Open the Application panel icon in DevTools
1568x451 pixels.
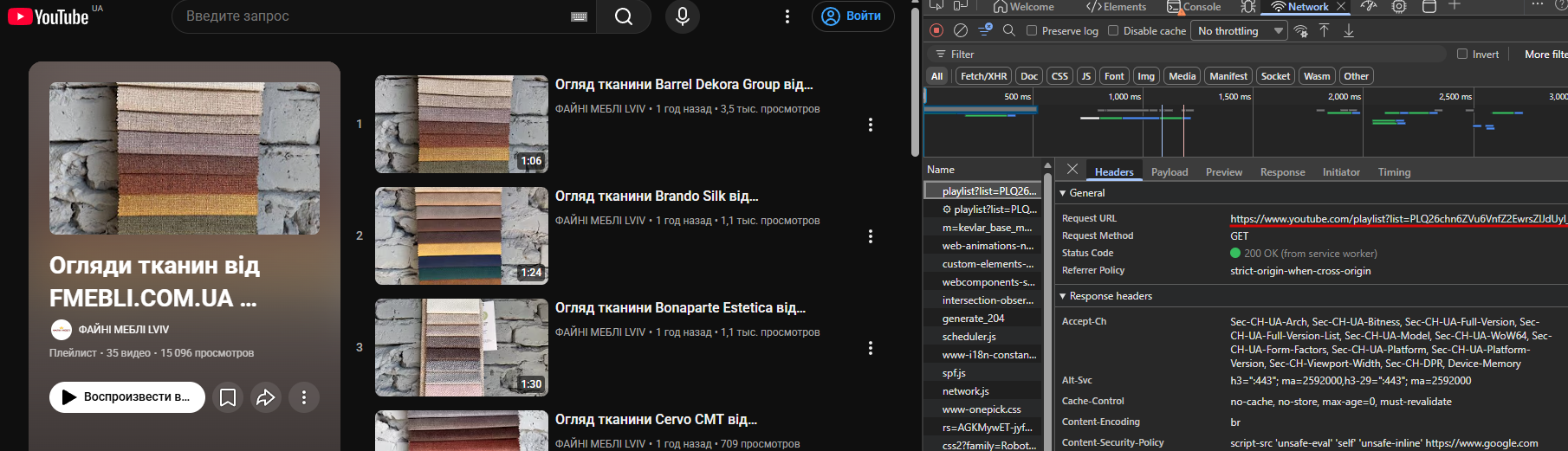point(1429,6)
